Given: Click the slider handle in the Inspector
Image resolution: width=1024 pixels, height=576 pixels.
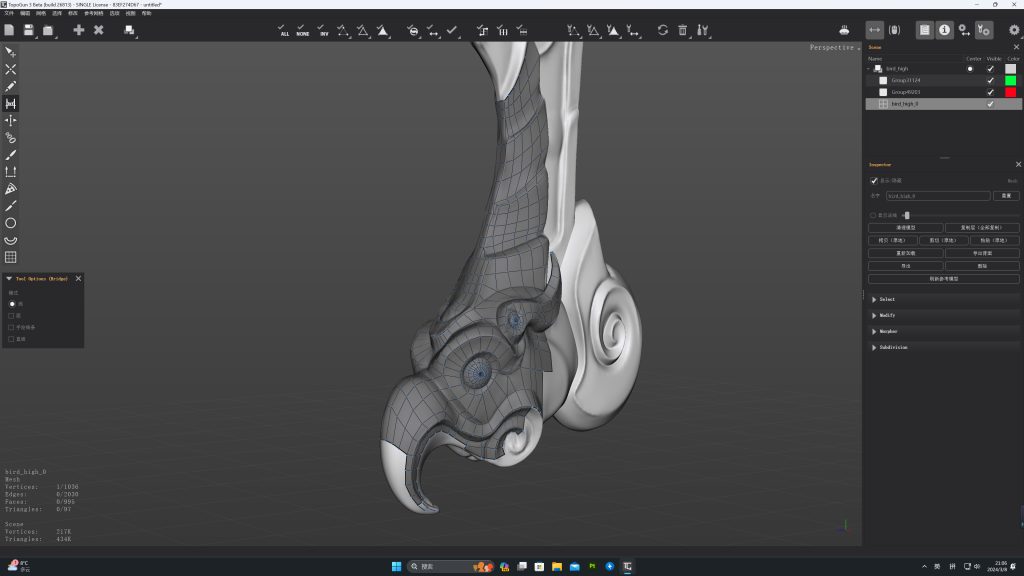Looking at the screenshot, I should click(906, 216).
